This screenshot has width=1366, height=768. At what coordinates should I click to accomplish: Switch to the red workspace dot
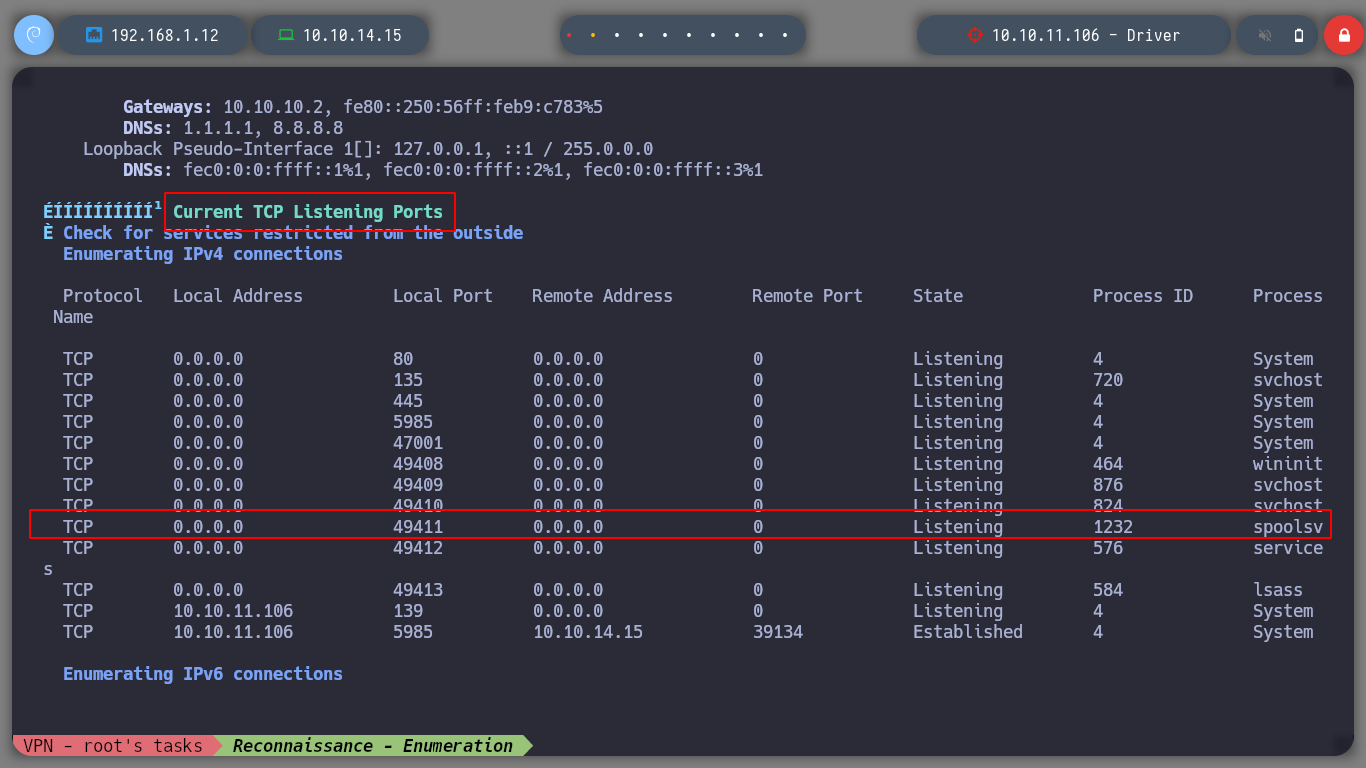(x=569, y=35)
